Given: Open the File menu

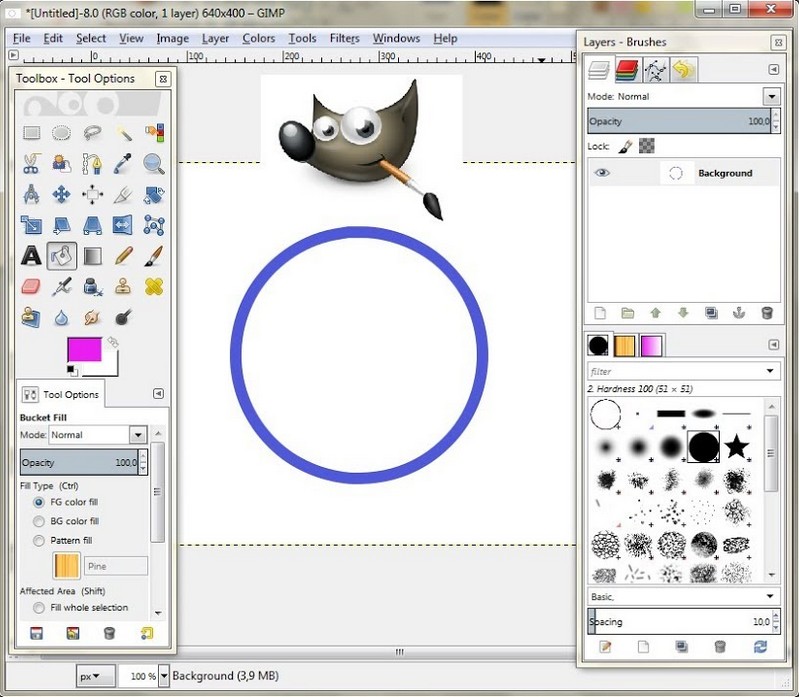Looking at the screenshot, I should (21, 38).
